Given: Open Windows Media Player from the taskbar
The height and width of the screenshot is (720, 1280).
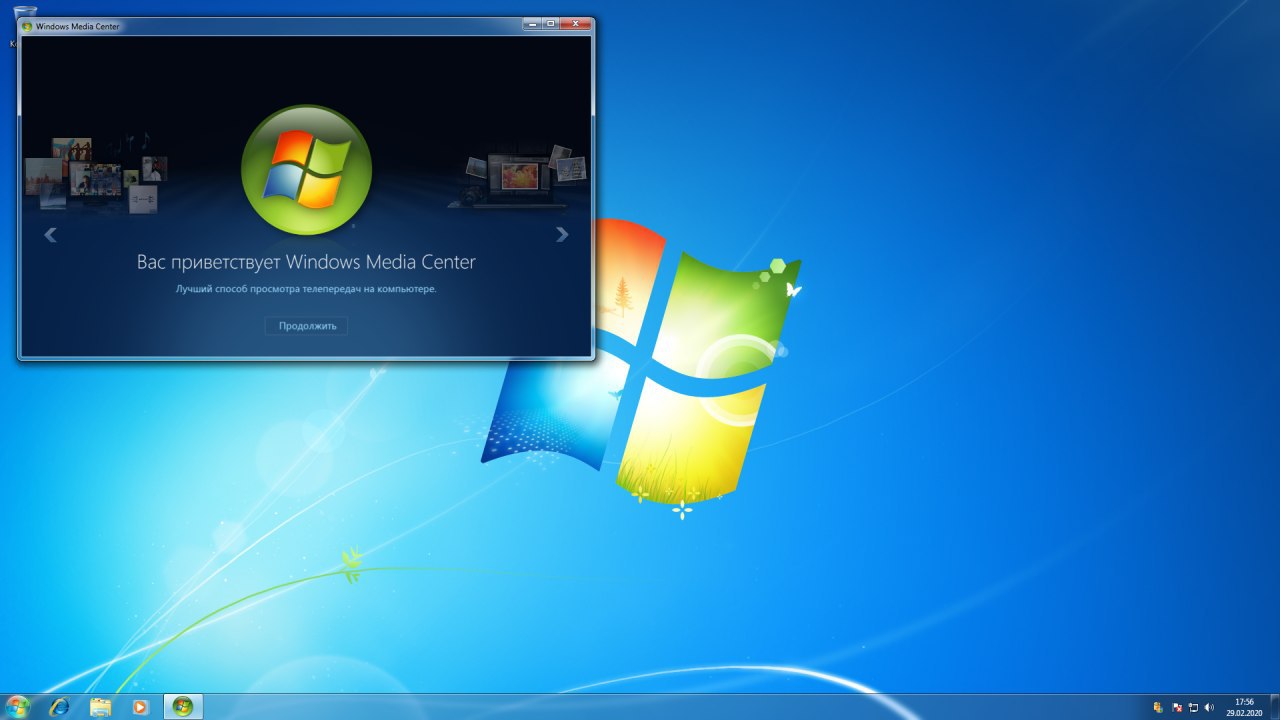Looking at the screenshot, I should [x=140, y=707].
